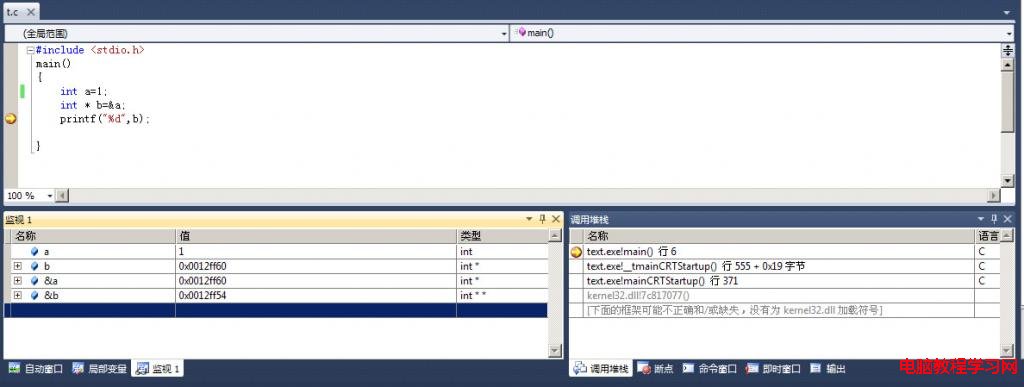Click the int * b=&a; code line

93,105
